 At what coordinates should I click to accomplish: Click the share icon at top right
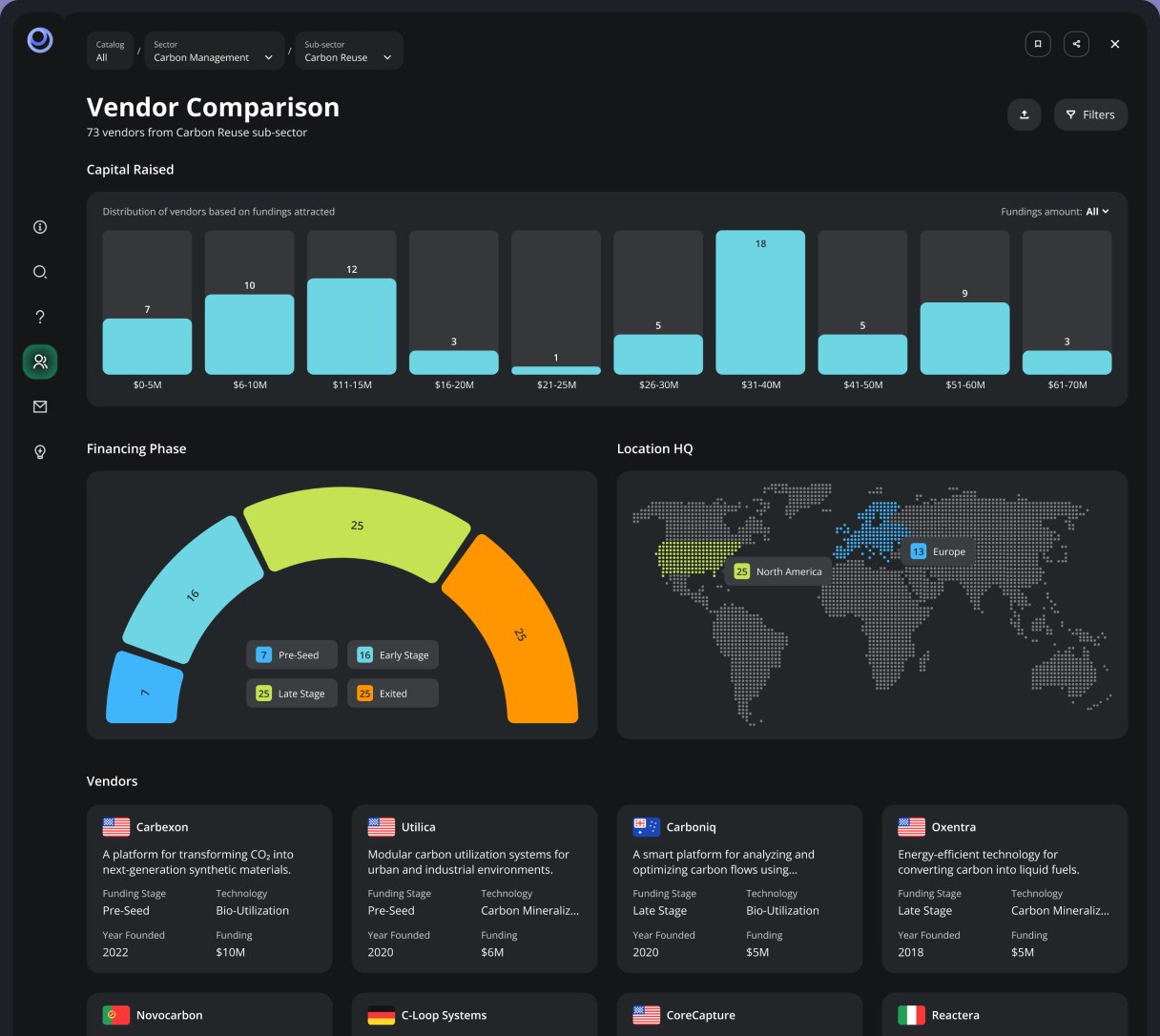click(x=1076, y=44)
